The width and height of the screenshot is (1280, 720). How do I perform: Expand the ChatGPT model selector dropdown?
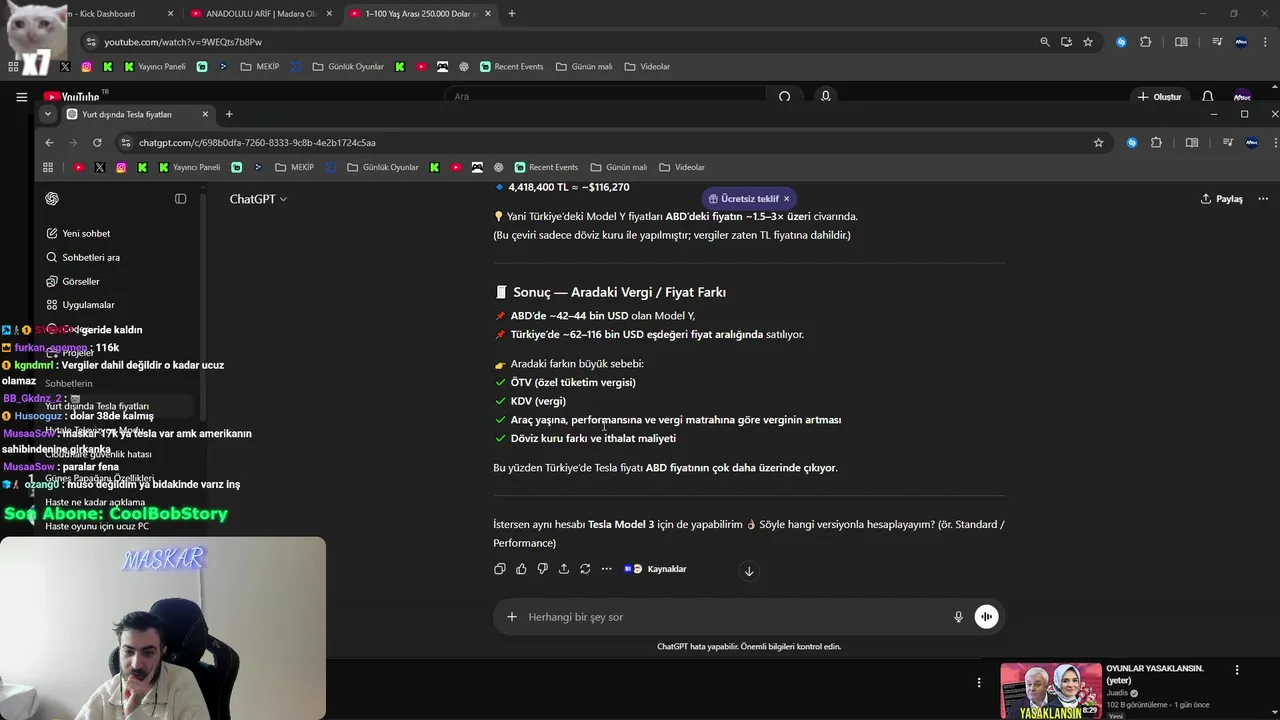point(258,199)
